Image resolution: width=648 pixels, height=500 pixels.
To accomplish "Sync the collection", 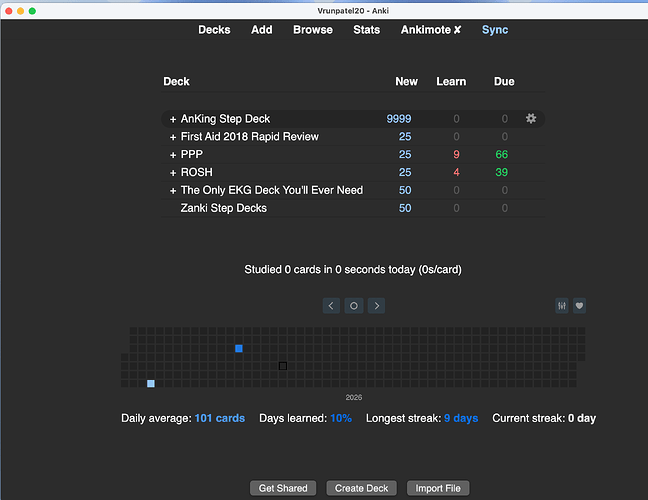I will pyautogui.click(x=495, y=30).
